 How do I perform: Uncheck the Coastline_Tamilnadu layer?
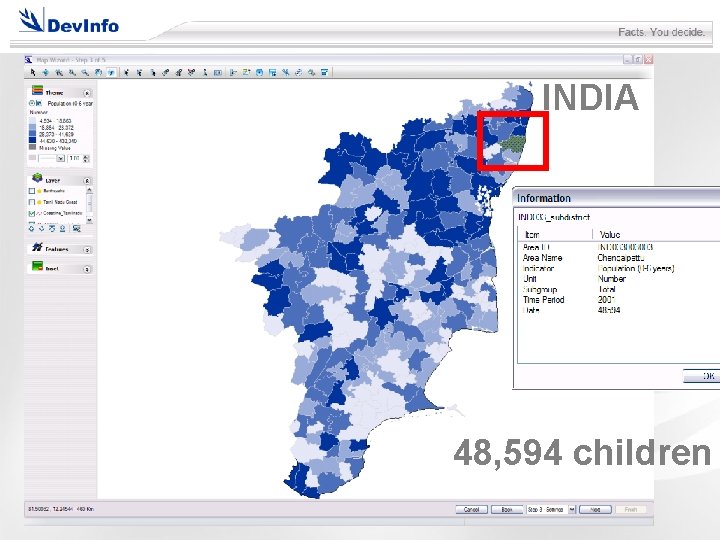32,214
